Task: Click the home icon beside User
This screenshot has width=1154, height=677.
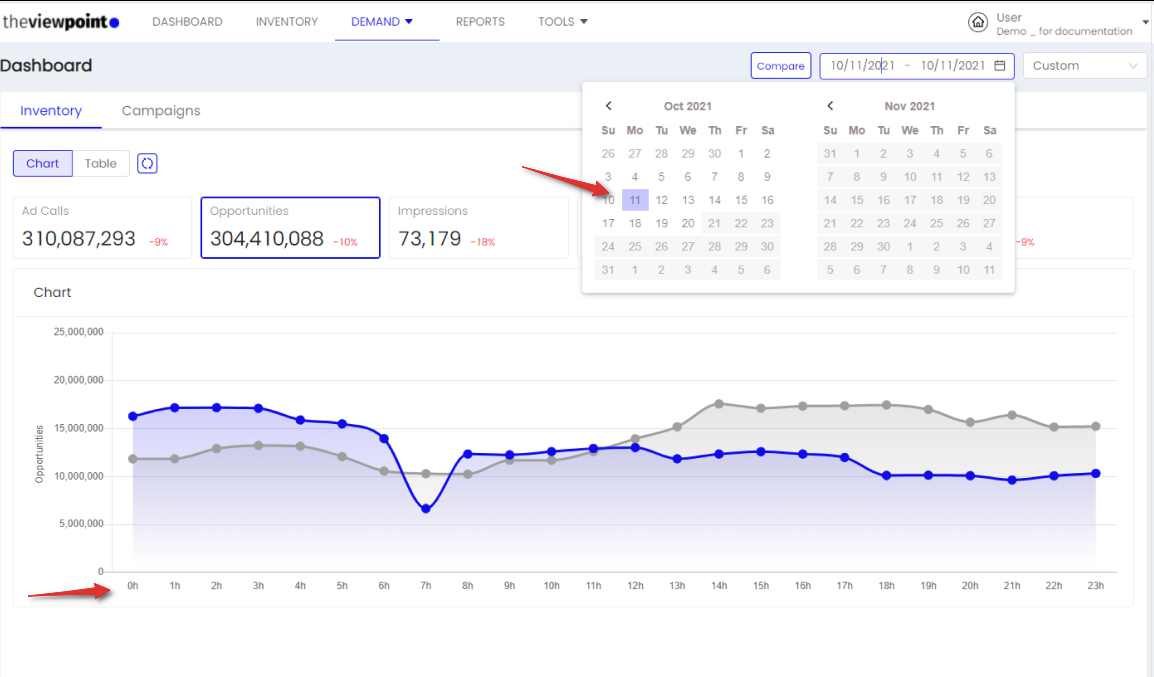Action: 977,22
